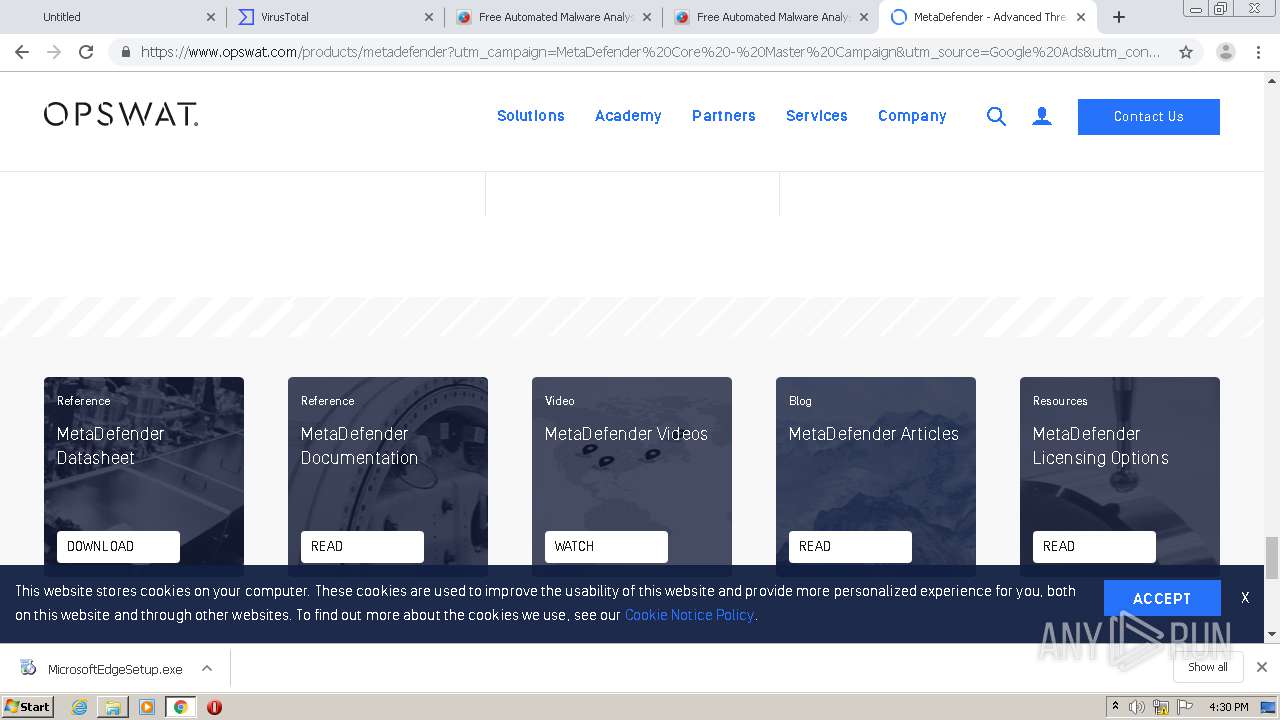Open the Chrome three-dot menu
Screen dimensions: 1280x720
point(1258,52)
